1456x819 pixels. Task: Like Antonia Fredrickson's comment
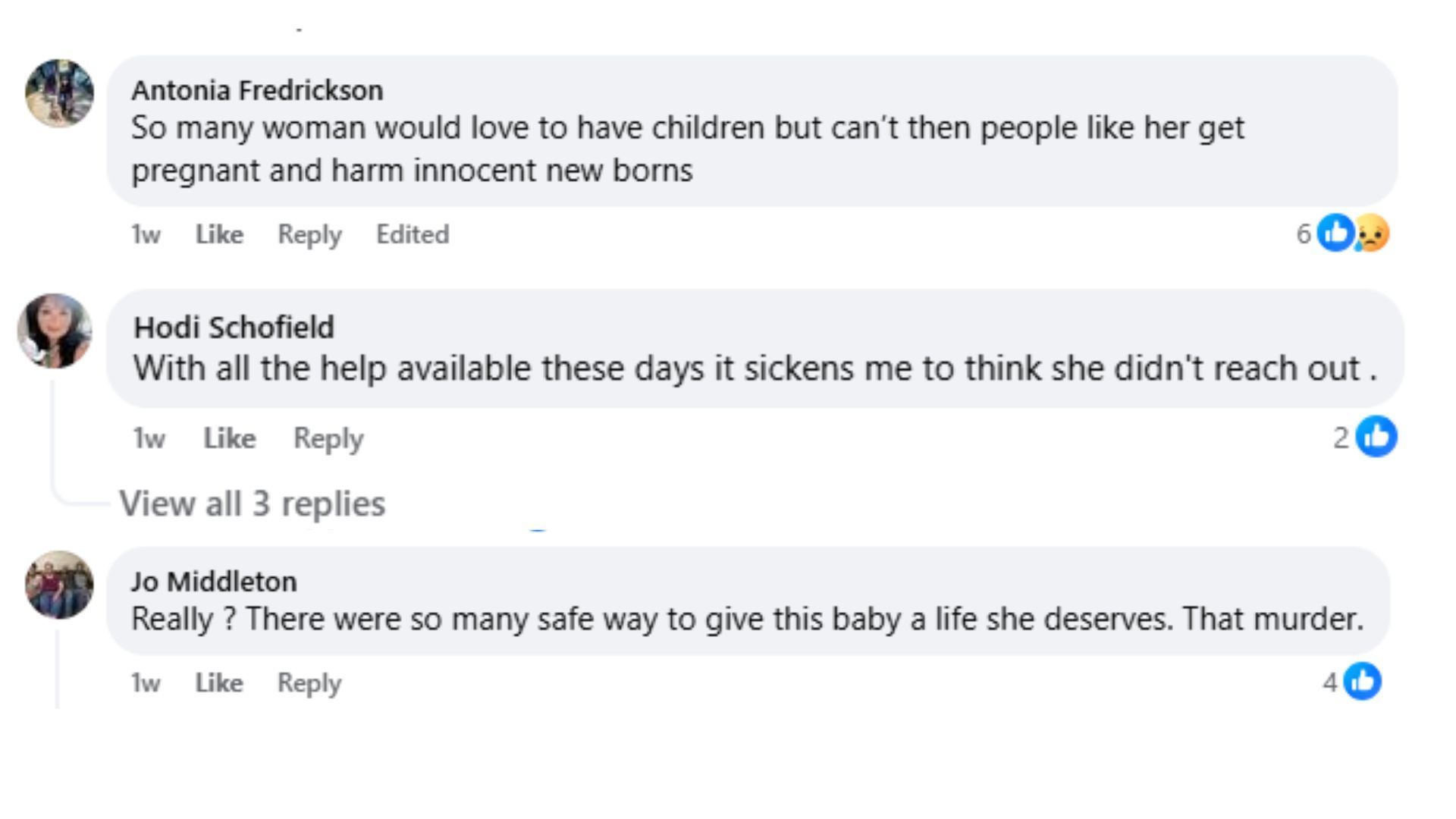click(x=219, y=234)
